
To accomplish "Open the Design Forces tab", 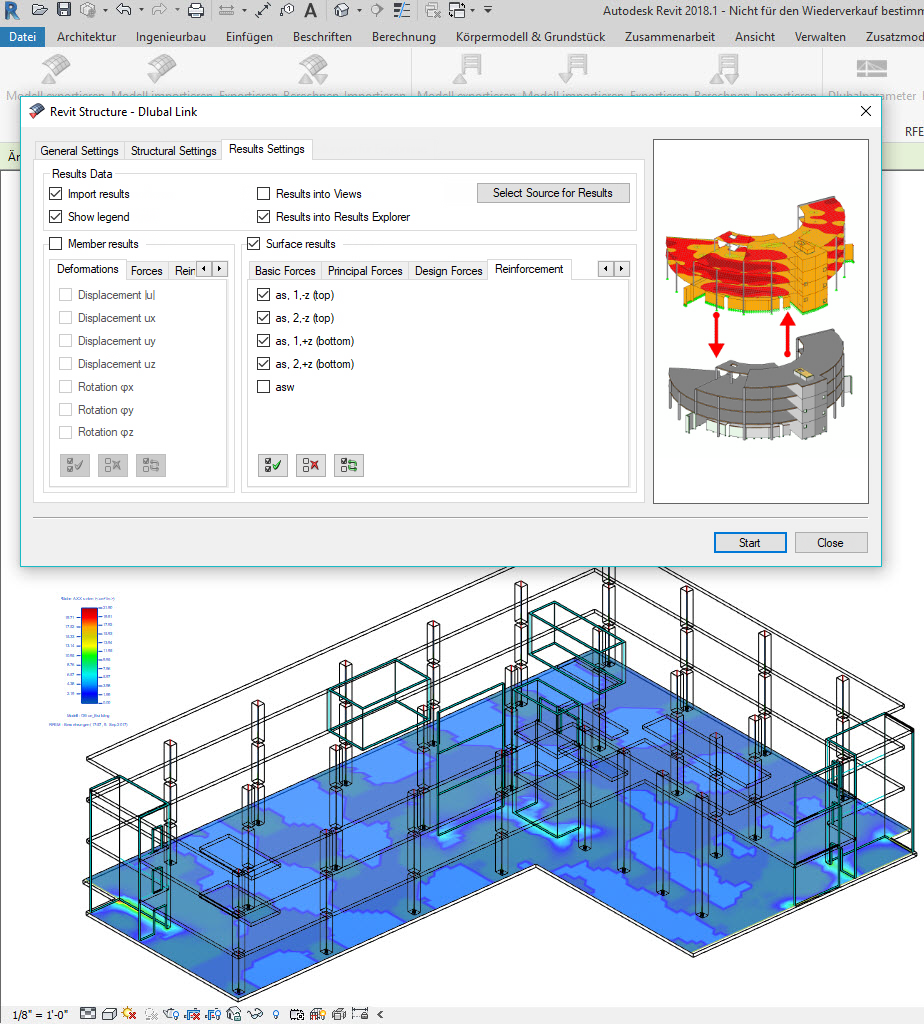I will coord(448,271).
